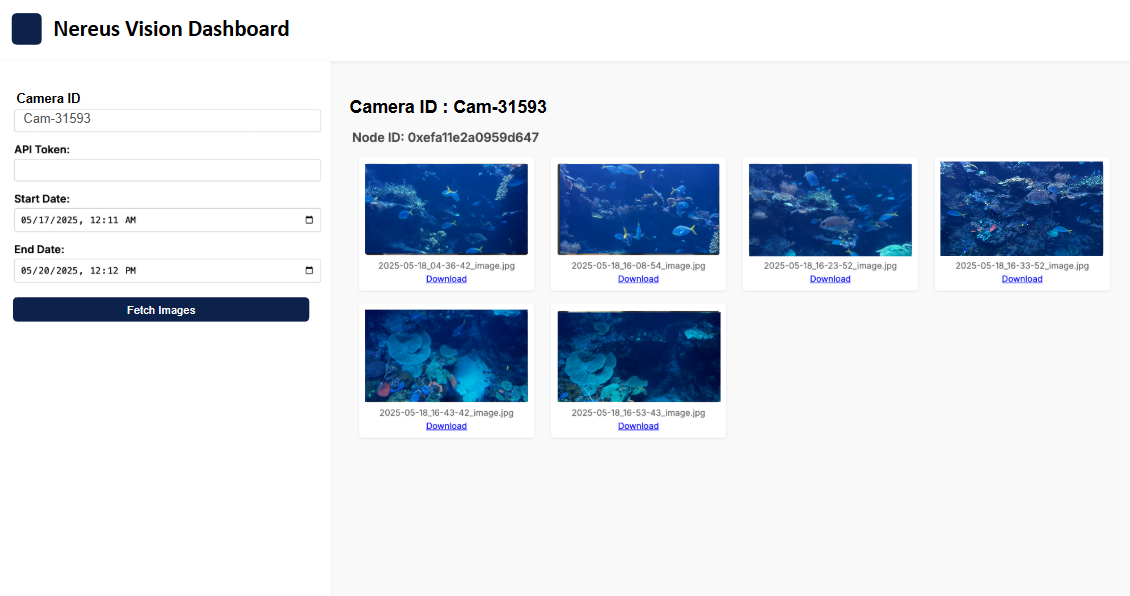Download the 2025-05-18_16-53-43 image
Viewport: 1130px width, 596px height.
tap(638, 425)
